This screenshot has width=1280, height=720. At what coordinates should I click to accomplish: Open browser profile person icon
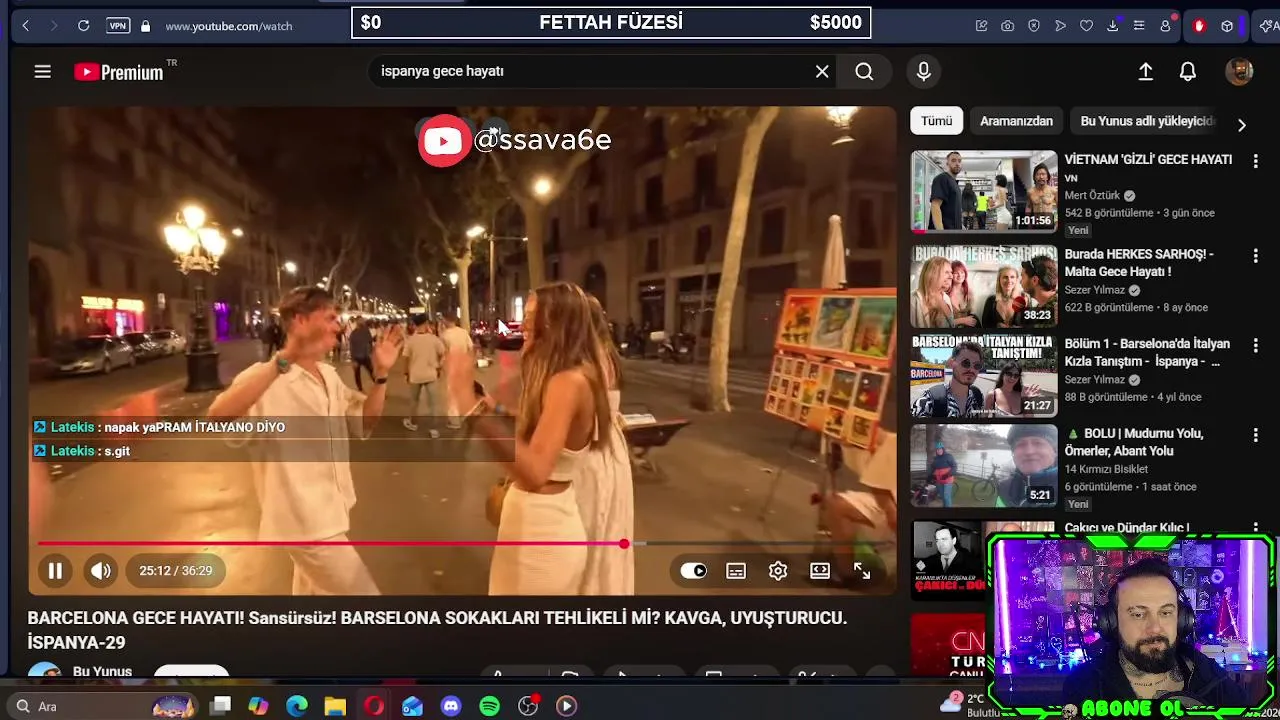(1165, 26)
